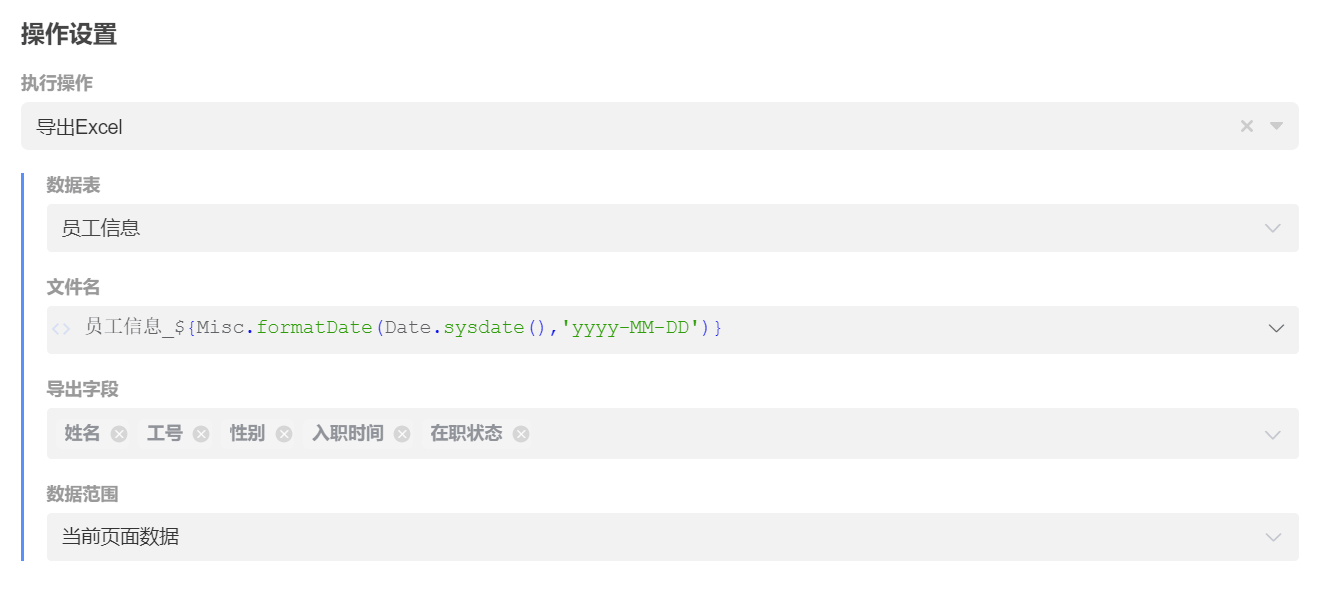Delete the 性别 tag from 导出字段
Viewport: 1320px width, 590px height.
tap(284, 434)
